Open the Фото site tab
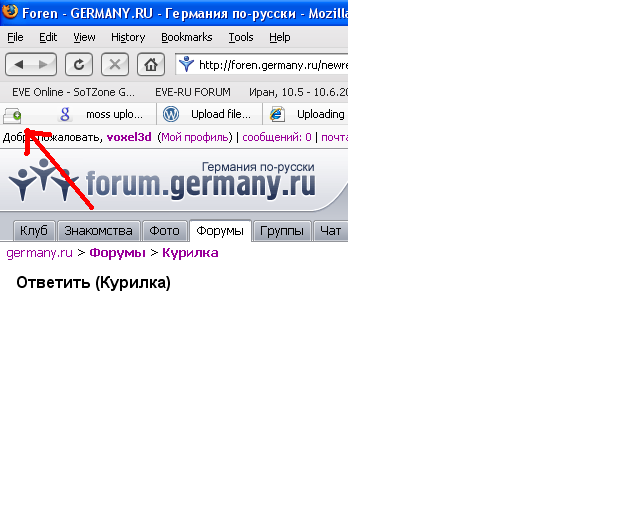Image resolution: width=640 pixels, height=512 pixels. 164,231
